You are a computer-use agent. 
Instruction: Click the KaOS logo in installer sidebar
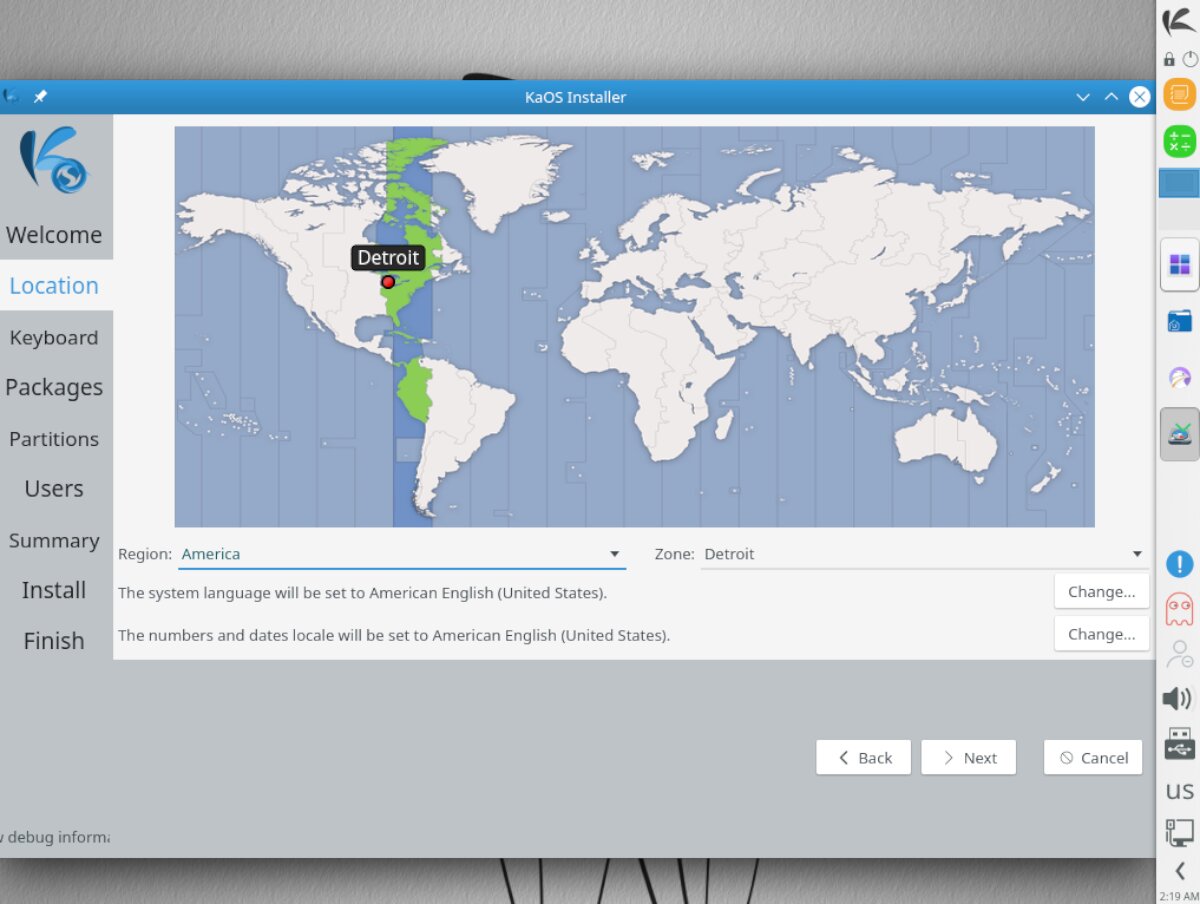point(54,160)
